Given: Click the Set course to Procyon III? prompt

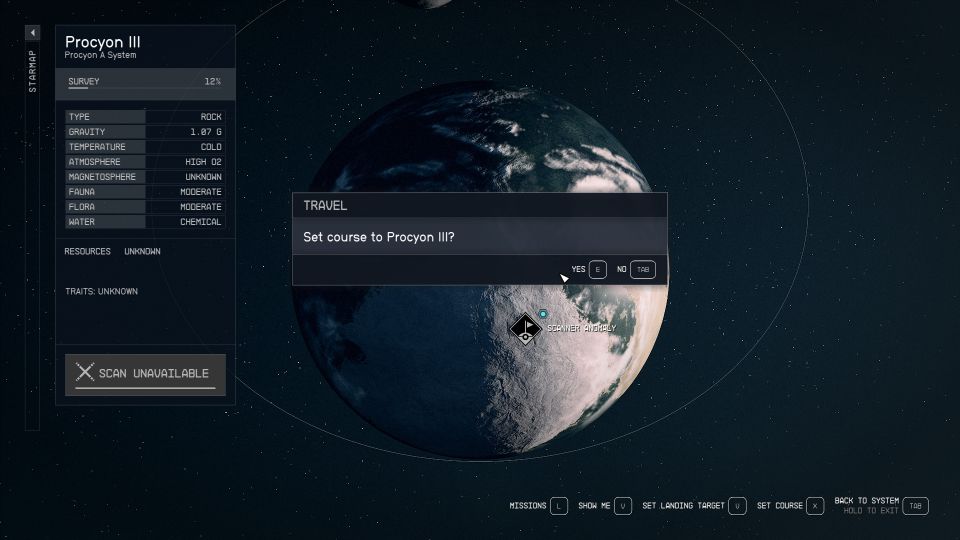Looking at the screenshot, I should pyautogui.click(x=379, y=237).
